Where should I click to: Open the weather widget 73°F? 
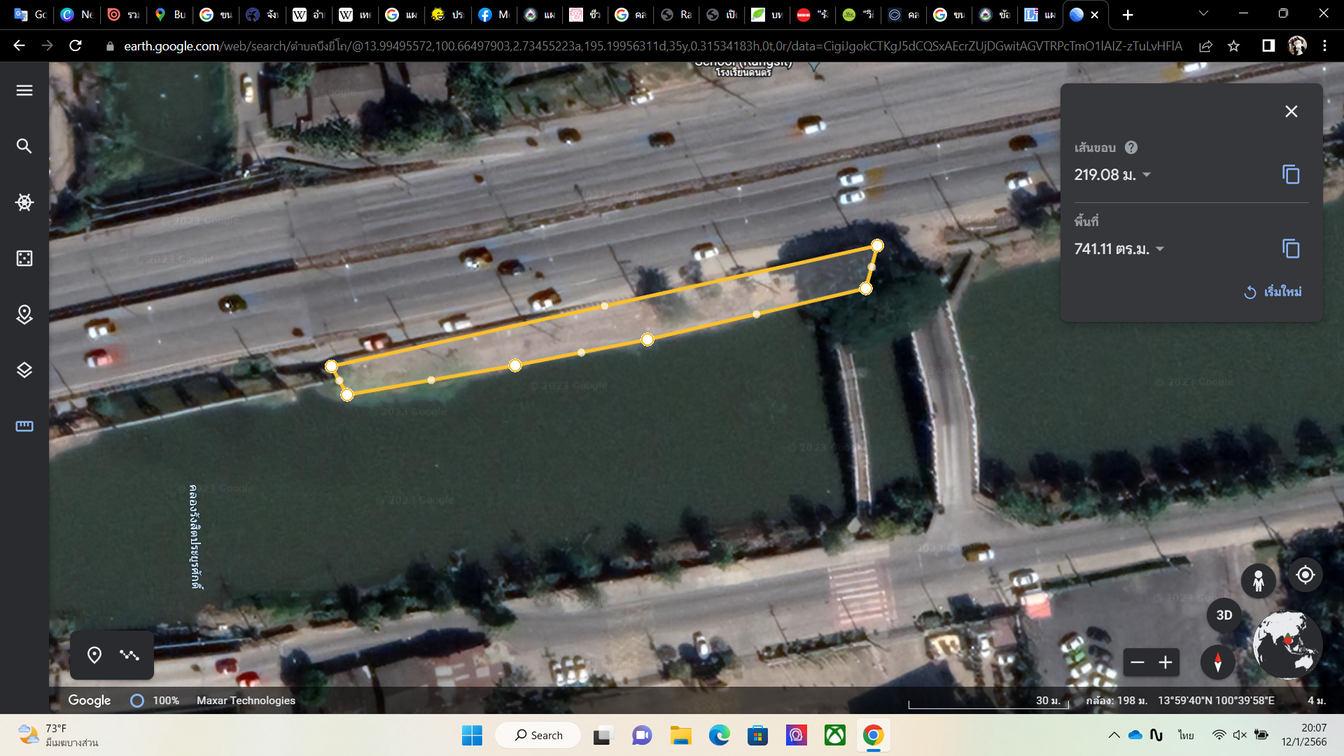[x=60, y=735]
